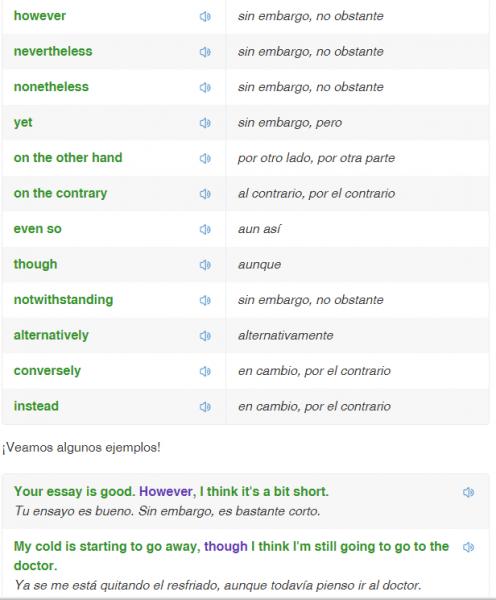Play audio for "however"

205,16
